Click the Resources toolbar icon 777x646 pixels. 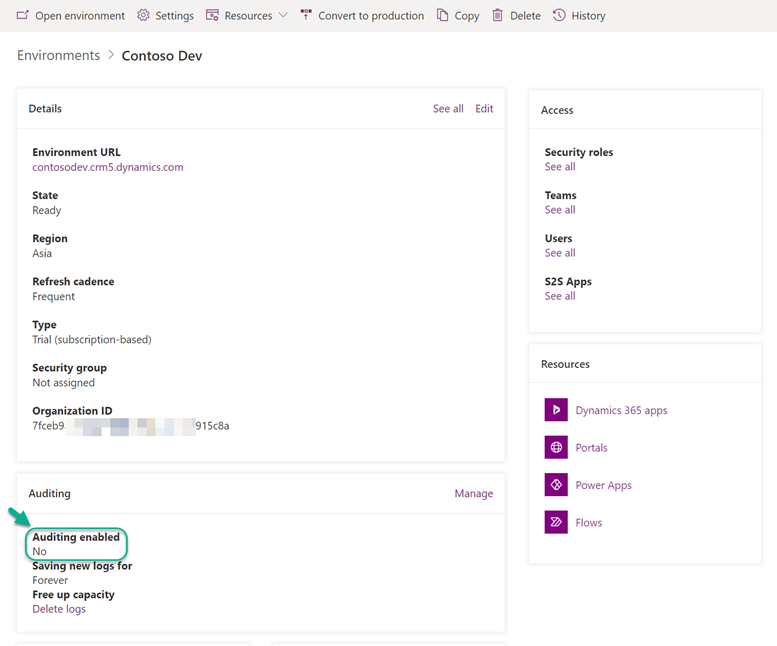(x=212, y=15)
